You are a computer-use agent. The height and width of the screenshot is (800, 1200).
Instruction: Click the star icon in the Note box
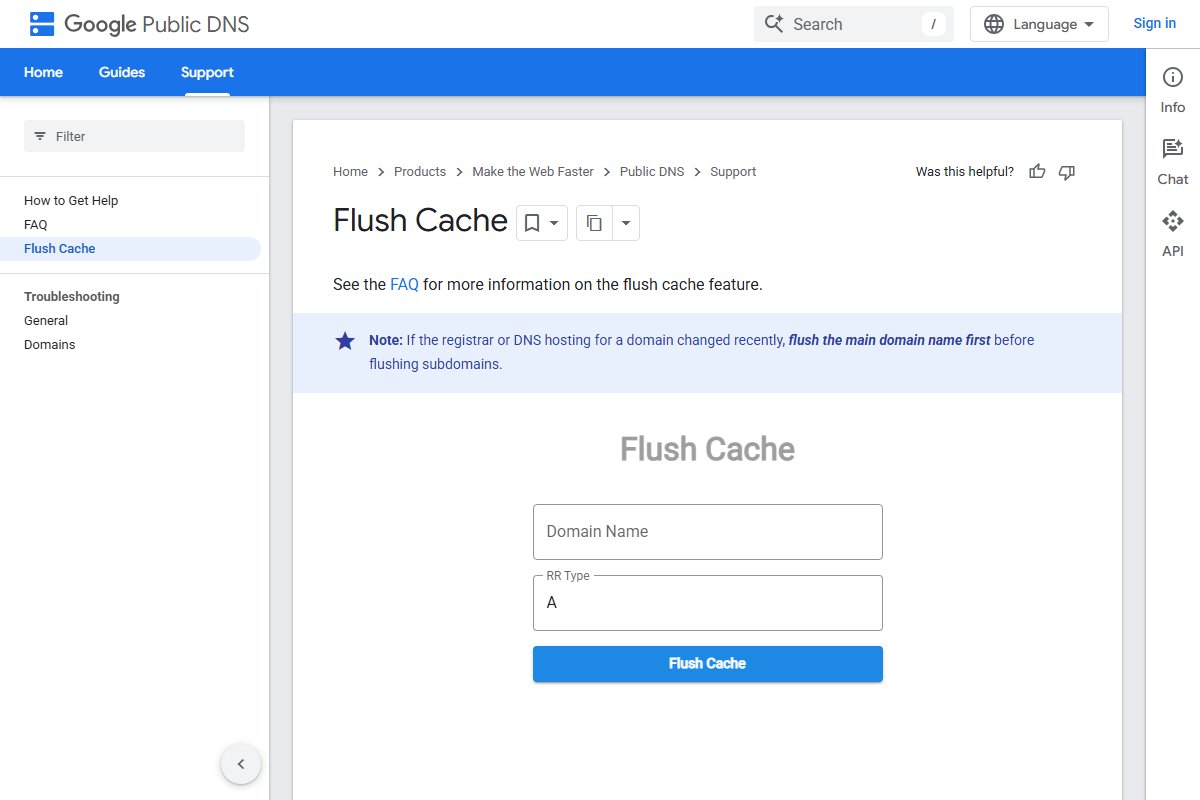pos(345,341)
